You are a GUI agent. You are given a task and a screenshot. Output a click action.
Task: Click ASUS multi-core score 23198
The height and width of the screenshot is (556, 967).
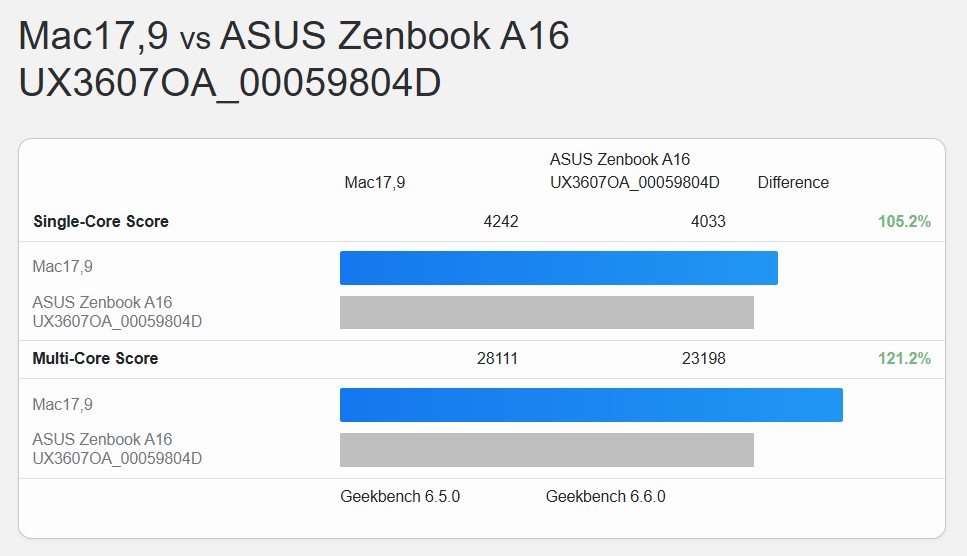[704, 358]
